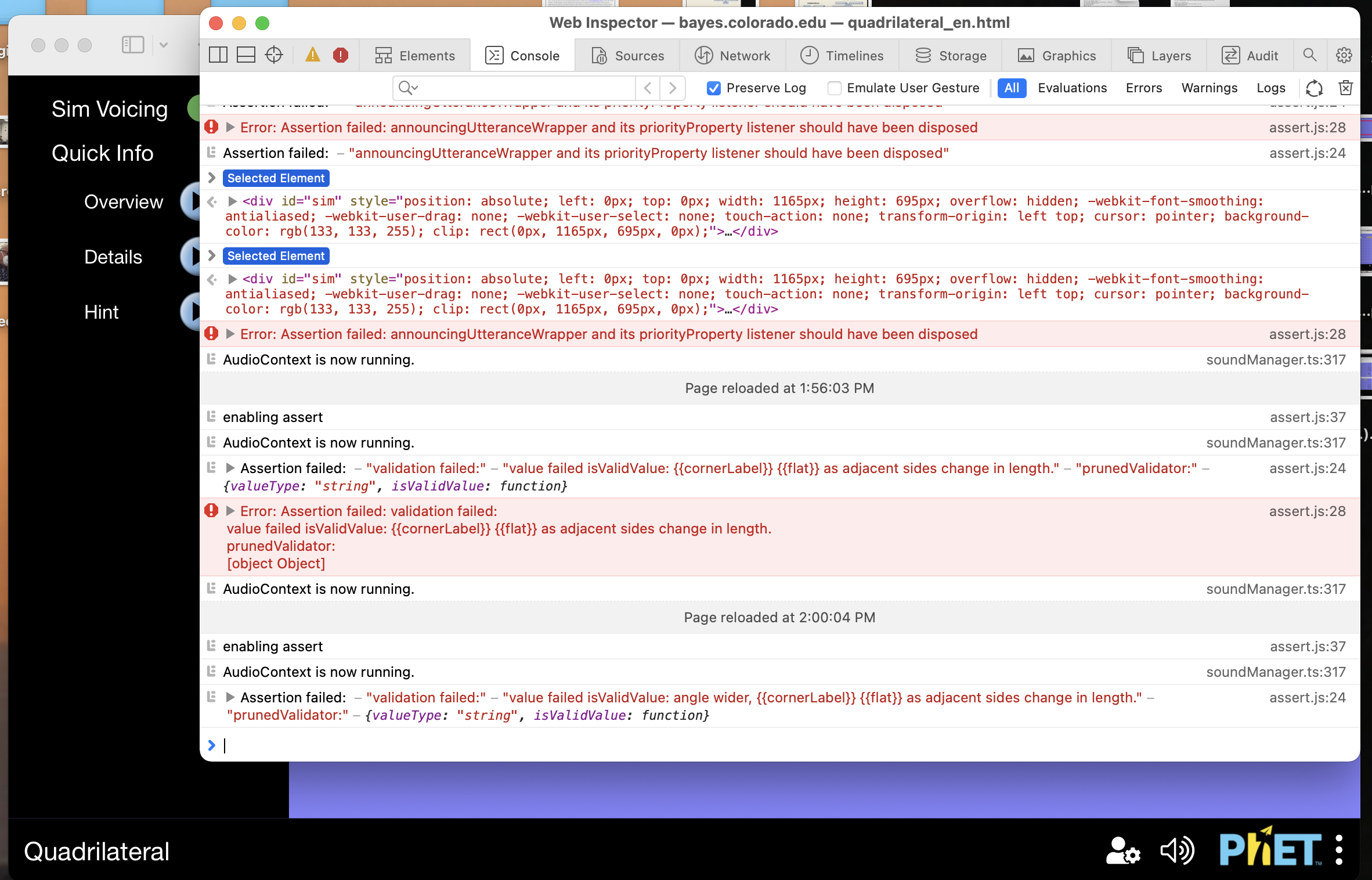The image size is (1372, 880).
Task: Expand the first Selected Element disclosure triangle
Action: 211,178
